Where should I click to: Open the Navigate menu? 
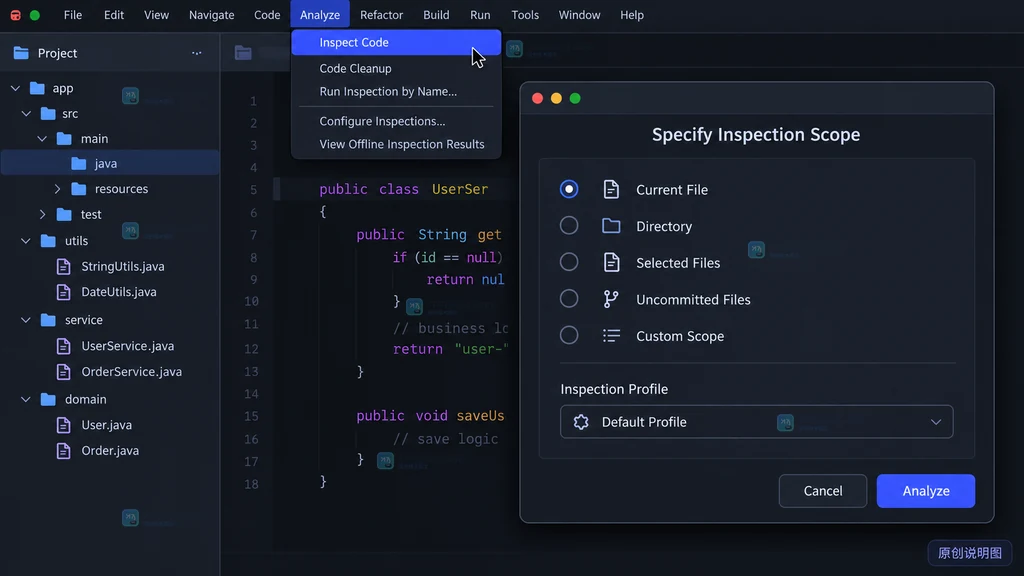coord(212,15)
